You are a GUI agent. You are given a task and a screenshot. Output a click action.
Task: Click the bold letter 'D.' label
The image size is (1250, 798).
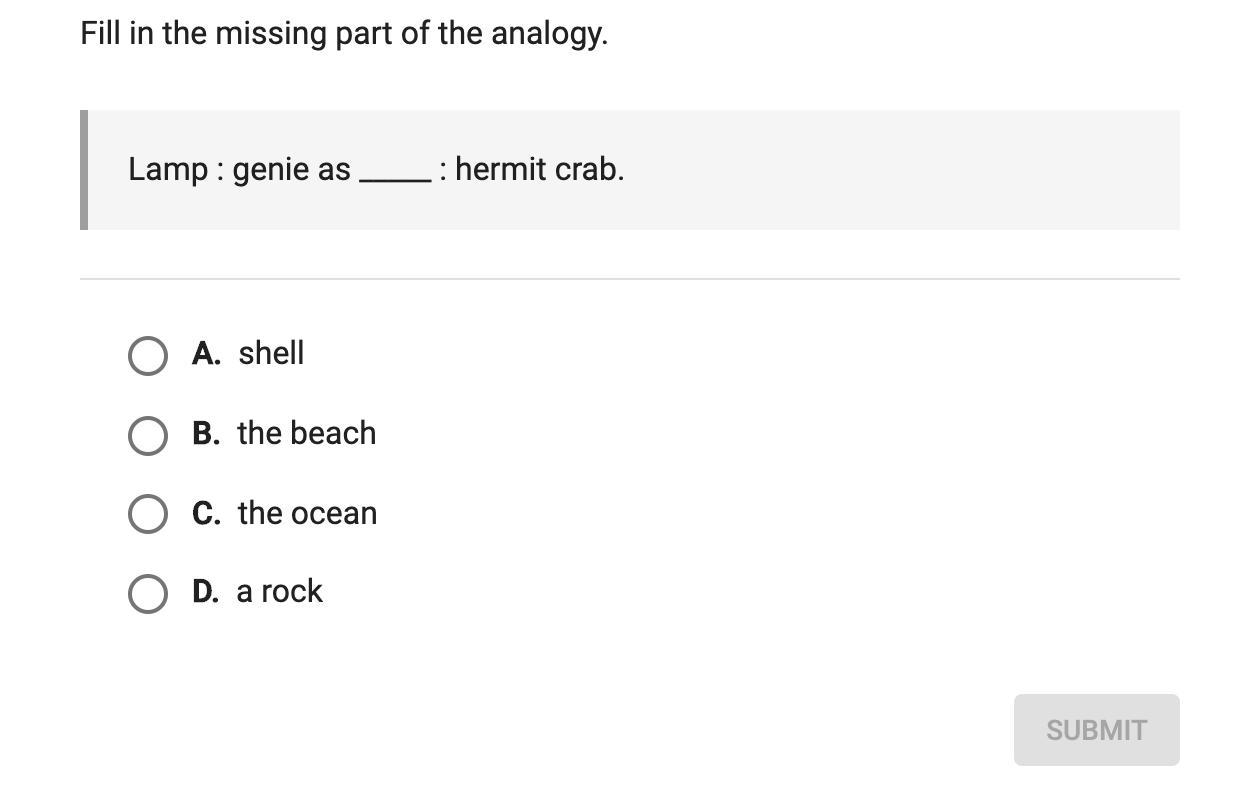[206, 591]
